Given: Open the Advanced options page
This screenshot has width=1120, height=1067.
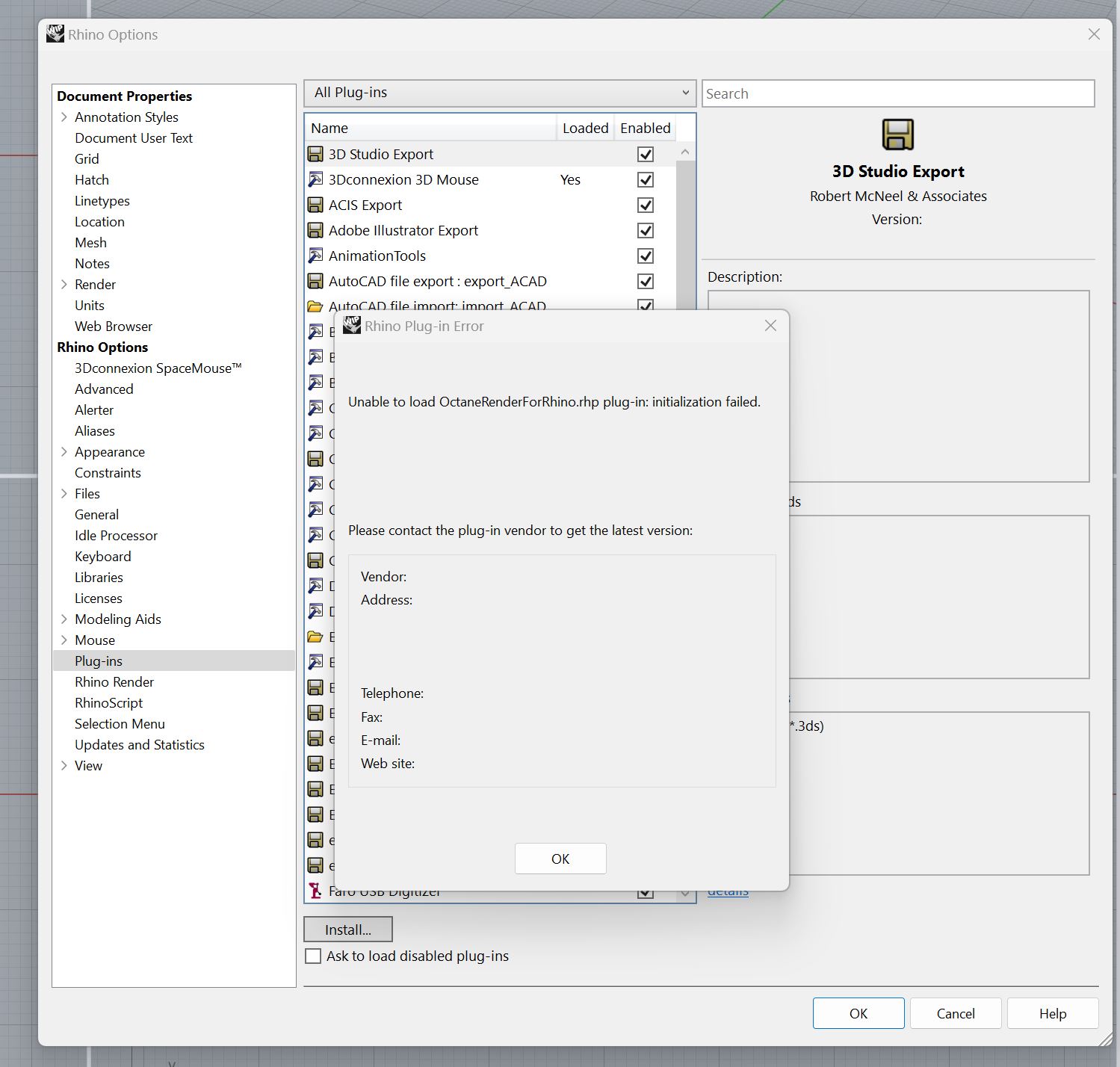Looking at the screenshot, I should tap(104, 389).
